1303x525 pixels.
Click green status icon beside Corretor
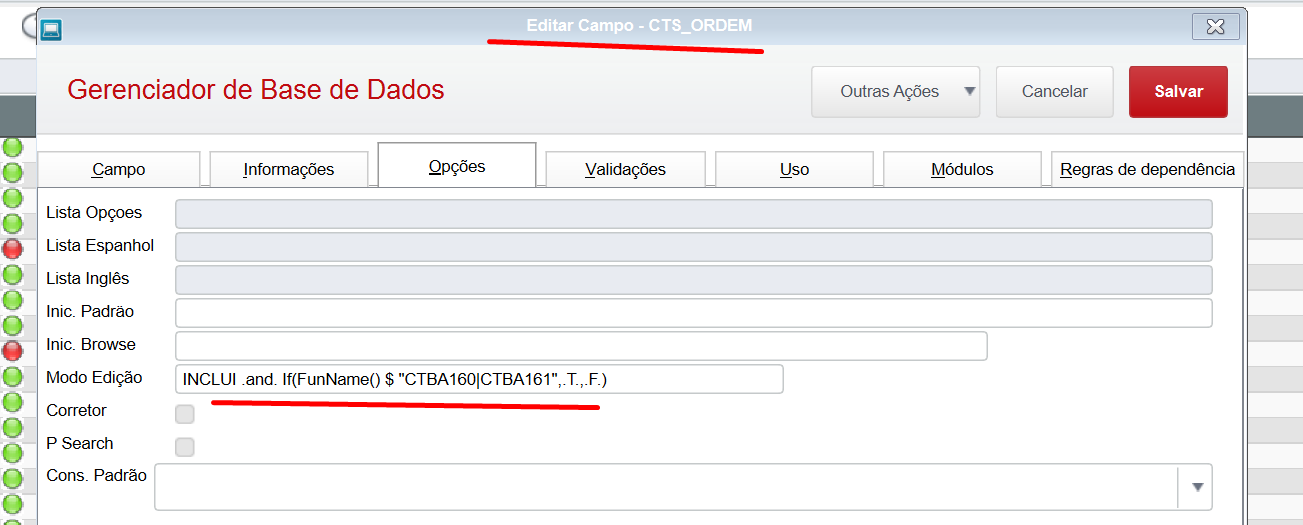click(12, 402)
